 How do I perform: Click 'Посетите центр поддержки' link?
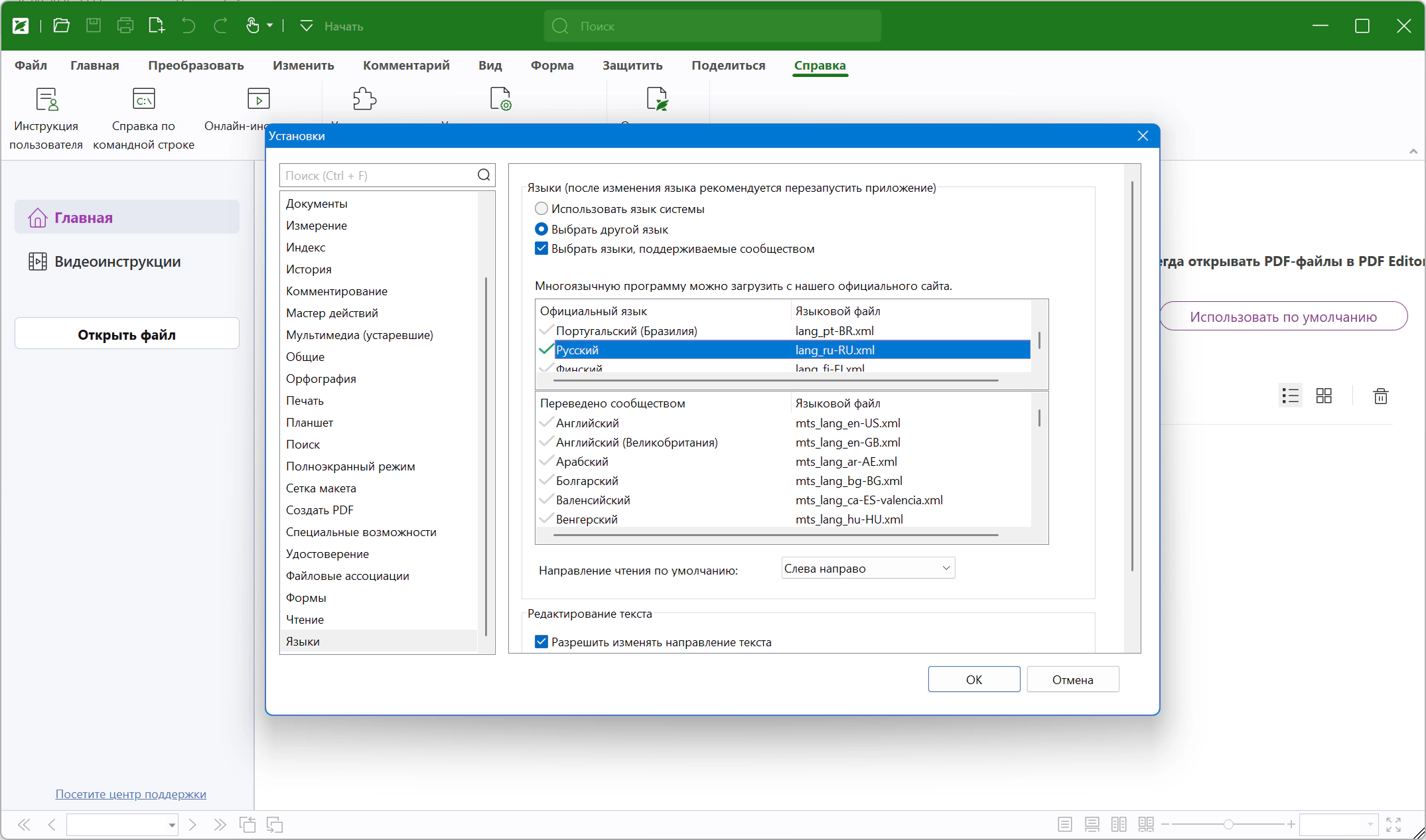pos(131,794)
